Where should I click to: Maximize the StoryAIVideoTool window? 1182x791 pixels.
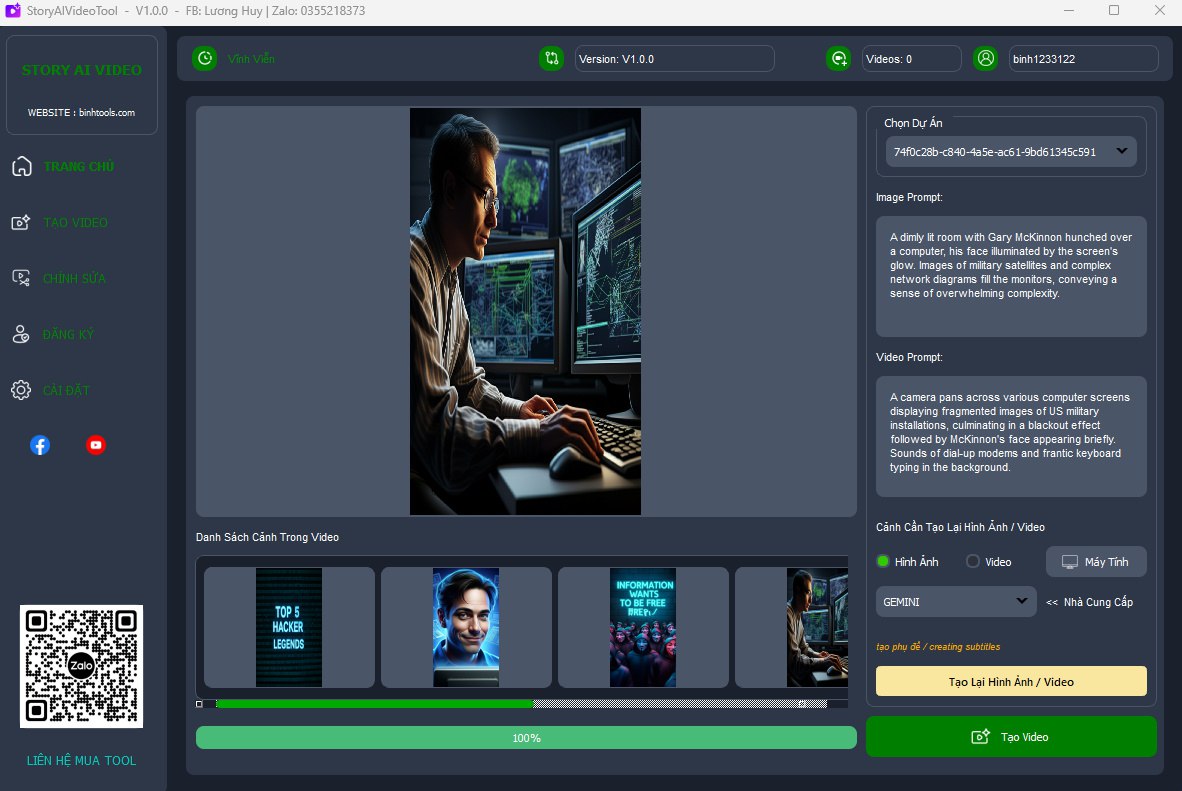click(1113, 11)
